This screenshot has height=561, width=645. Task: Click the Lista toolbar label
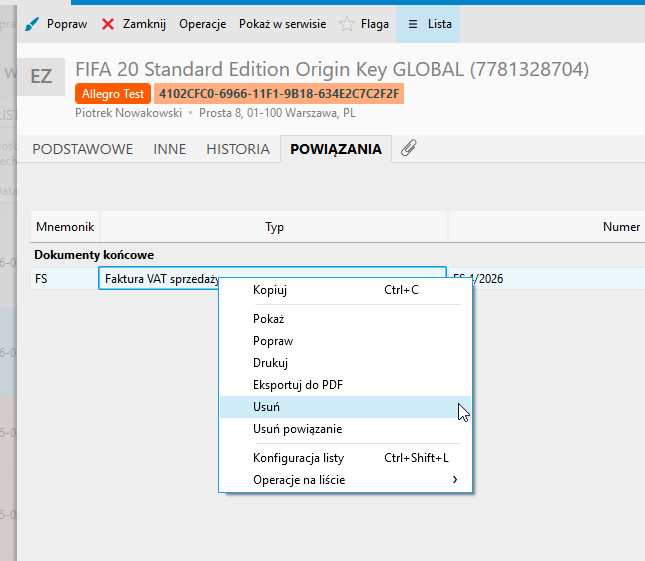(x=439, y=24)
